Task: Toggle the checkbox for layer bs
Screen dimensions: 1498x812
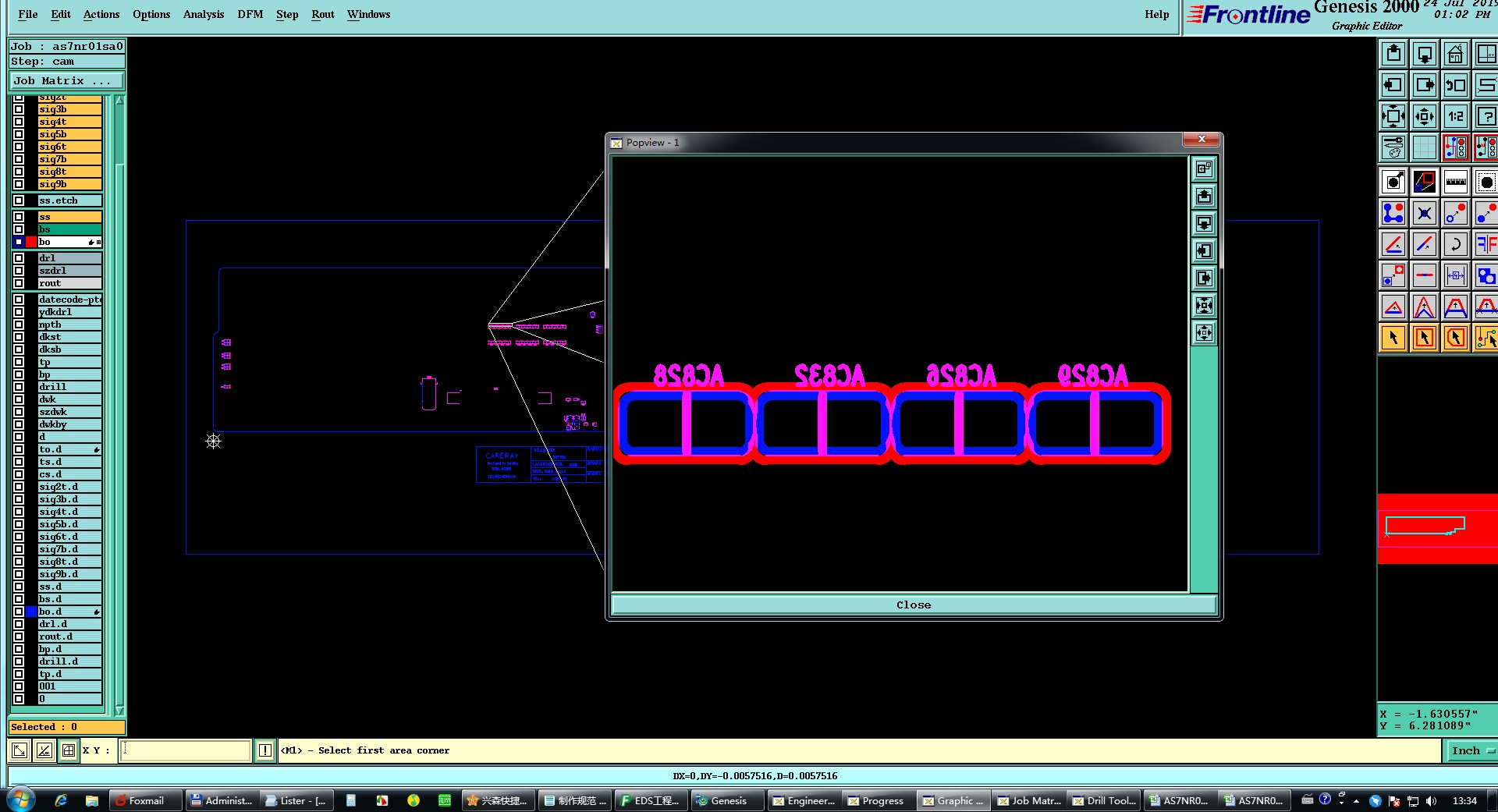Action: pos(19,229)
